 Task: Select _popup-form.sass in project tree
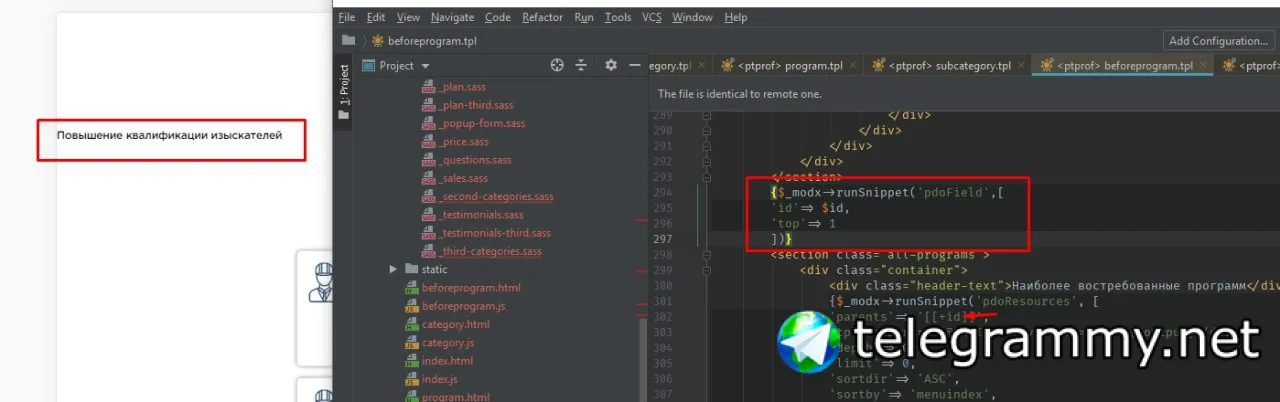coord(481,124)
